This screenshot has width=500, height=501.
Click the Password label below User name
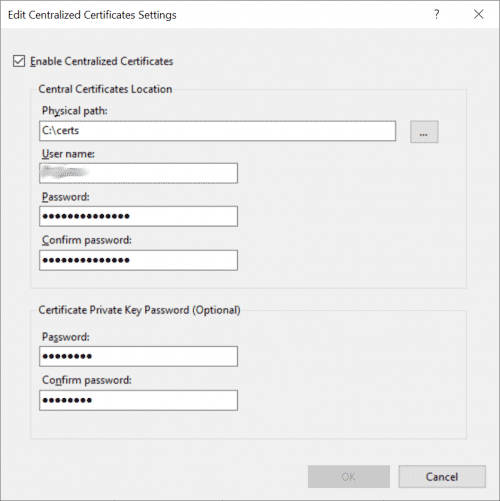(x=66, y=197)
